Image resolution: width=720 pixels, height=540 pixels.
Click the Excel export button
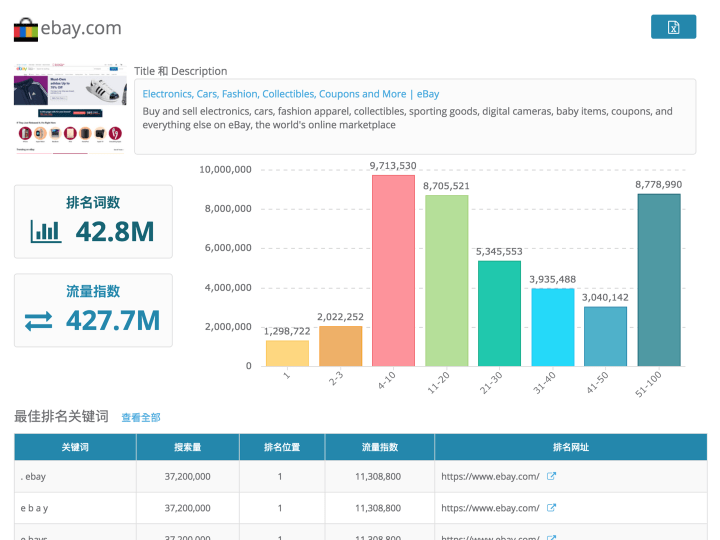pos(673,27)
